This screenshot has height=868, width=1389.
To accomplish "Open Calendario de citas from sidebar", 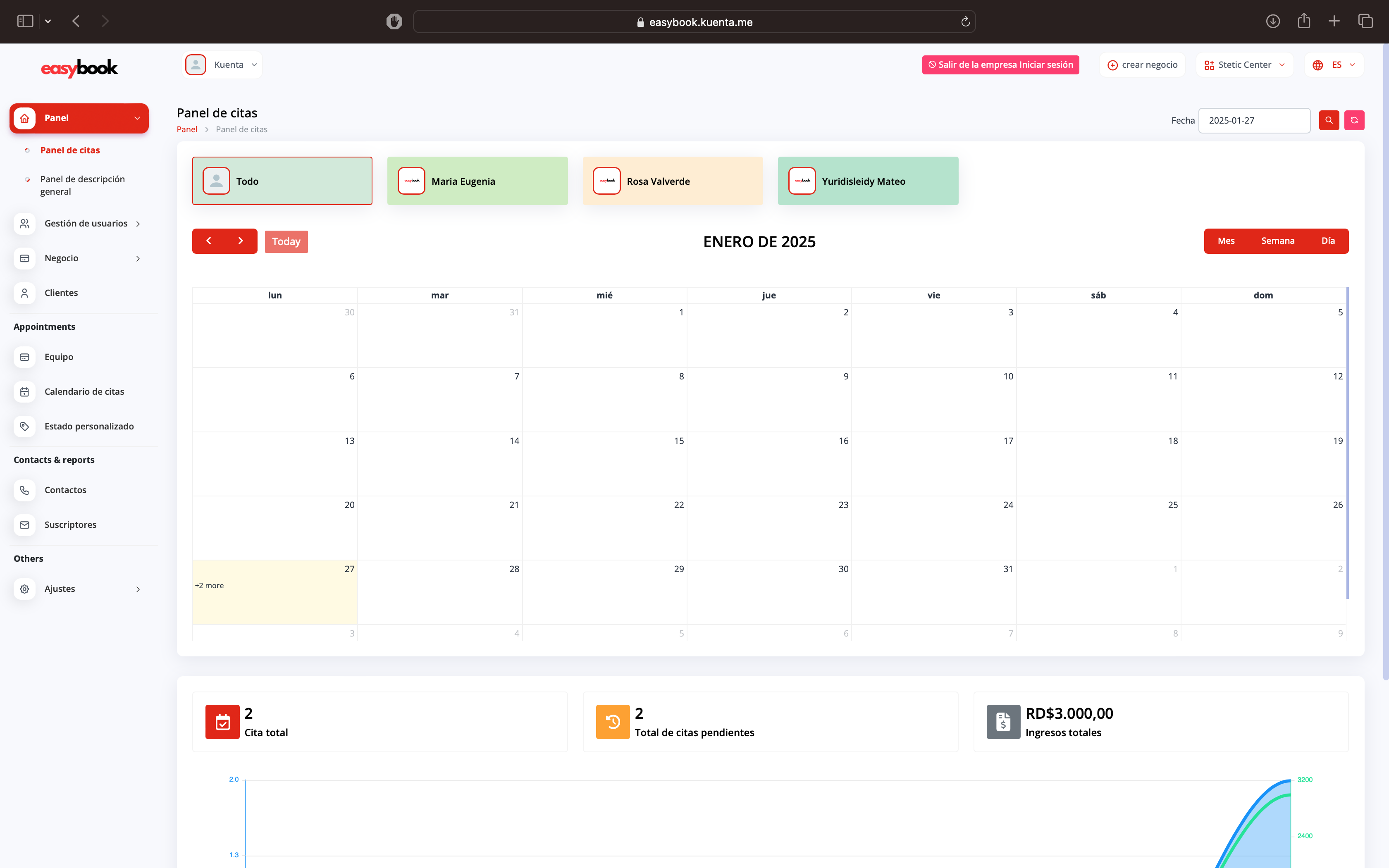I will 84,391.
